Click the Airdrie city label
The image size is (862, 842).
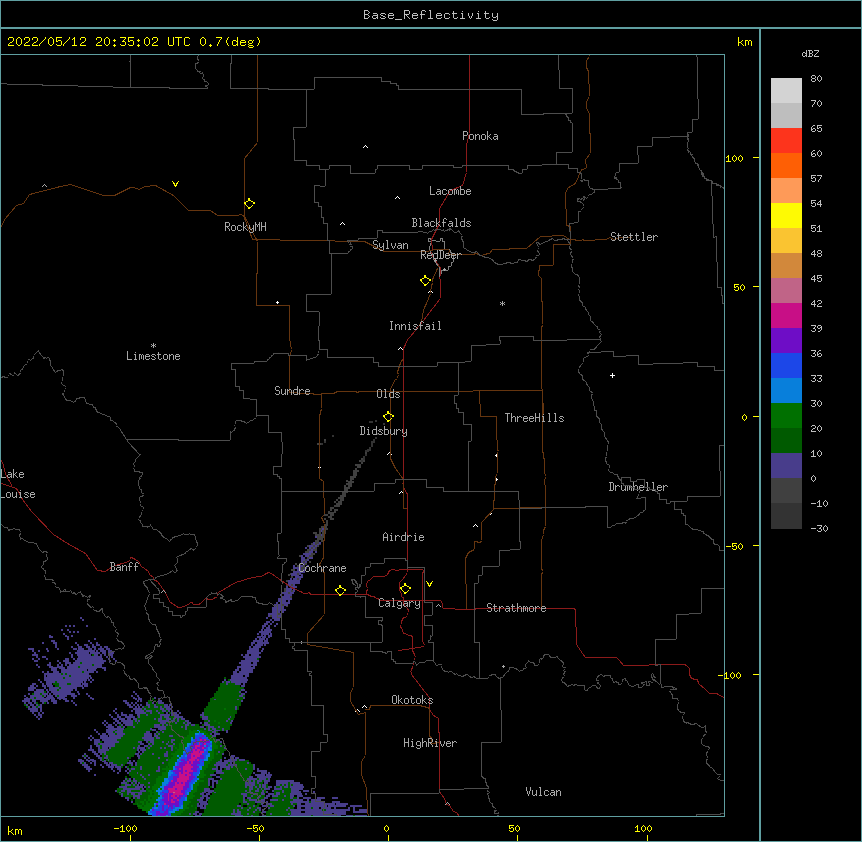click(403, 537)
